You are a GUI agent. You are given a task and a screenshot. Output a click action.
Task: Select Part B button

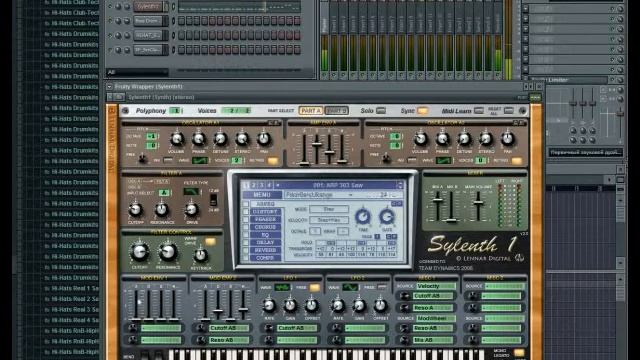pyautogui.click(x=336, y=111)
